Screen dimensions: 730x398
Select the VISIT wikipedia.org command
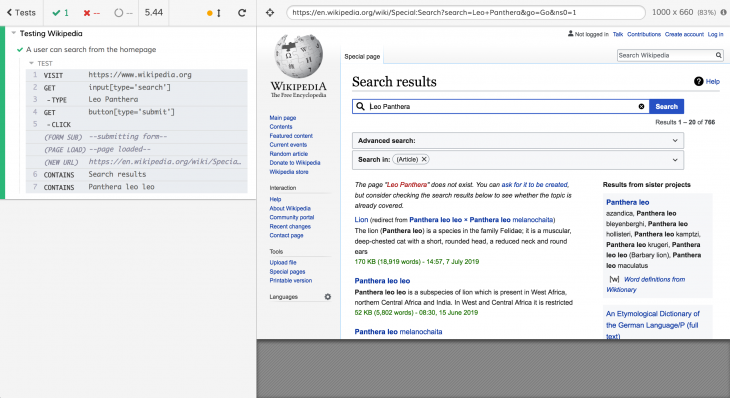pos(137,75)
